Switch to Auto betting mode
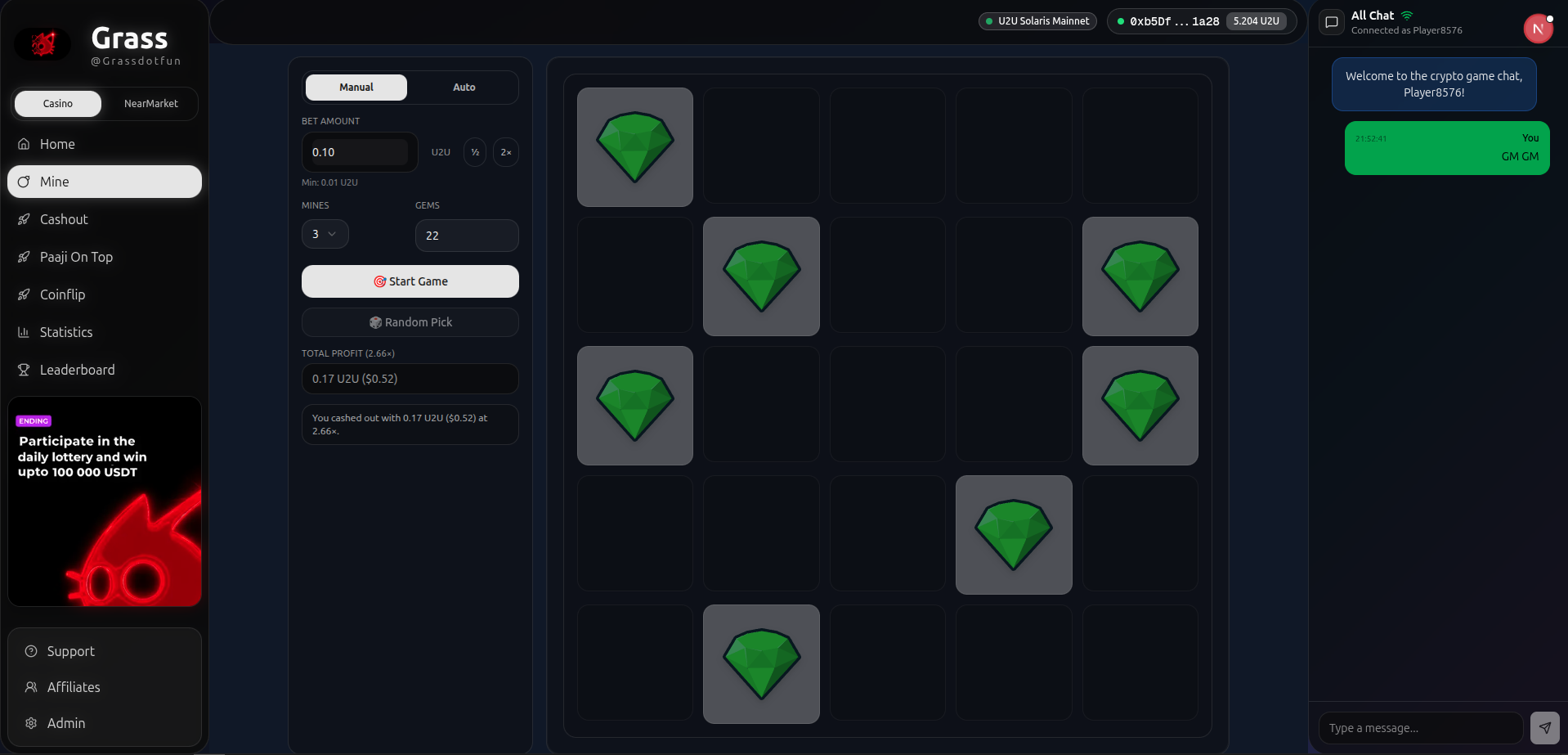Viewport: 1568px width, 755px height. click(x=464, y=88)
